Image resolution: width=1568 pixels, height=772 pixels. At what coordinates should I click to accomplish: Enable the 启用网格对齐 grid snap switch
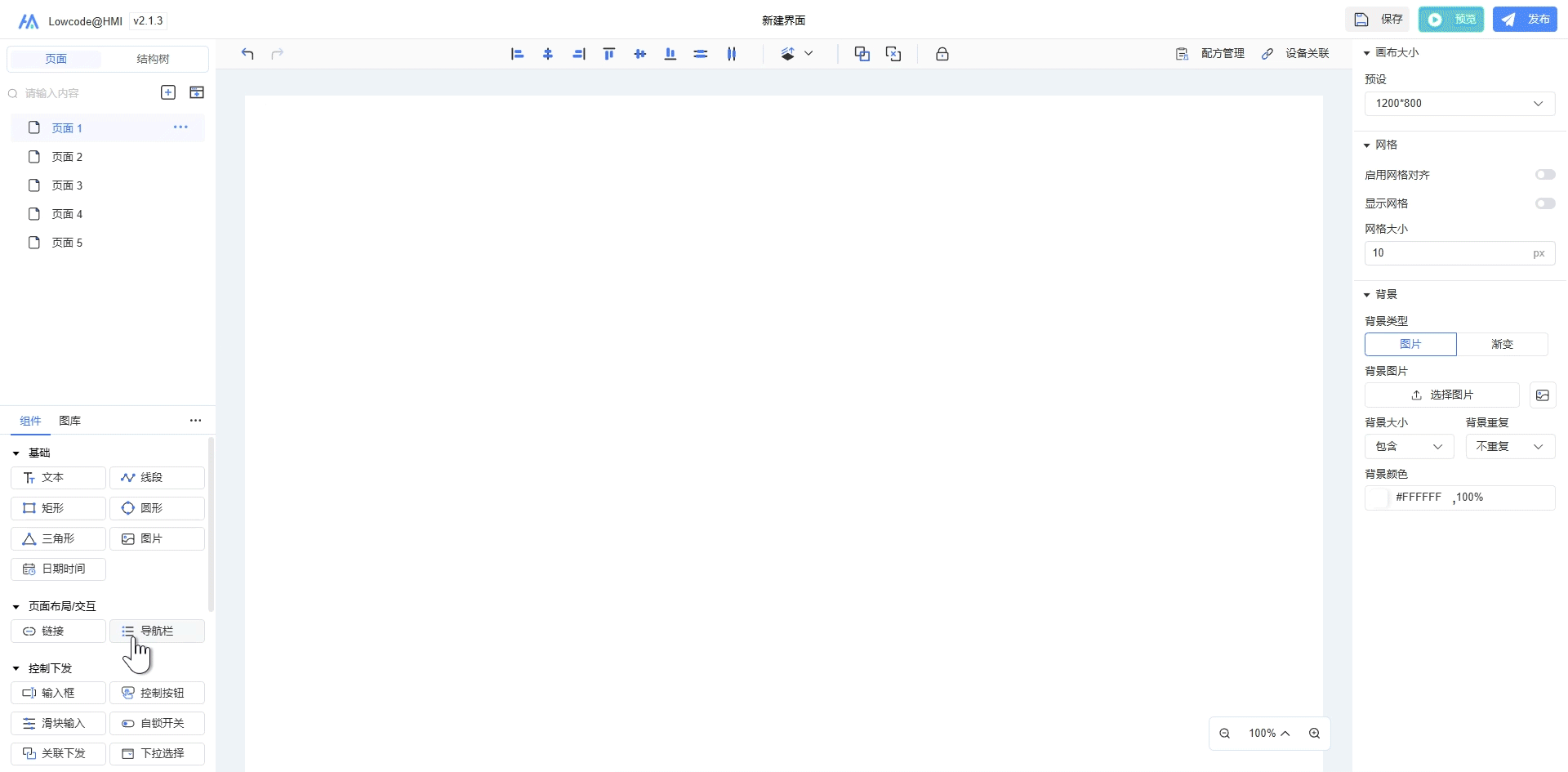click(x=1544, y=175)
